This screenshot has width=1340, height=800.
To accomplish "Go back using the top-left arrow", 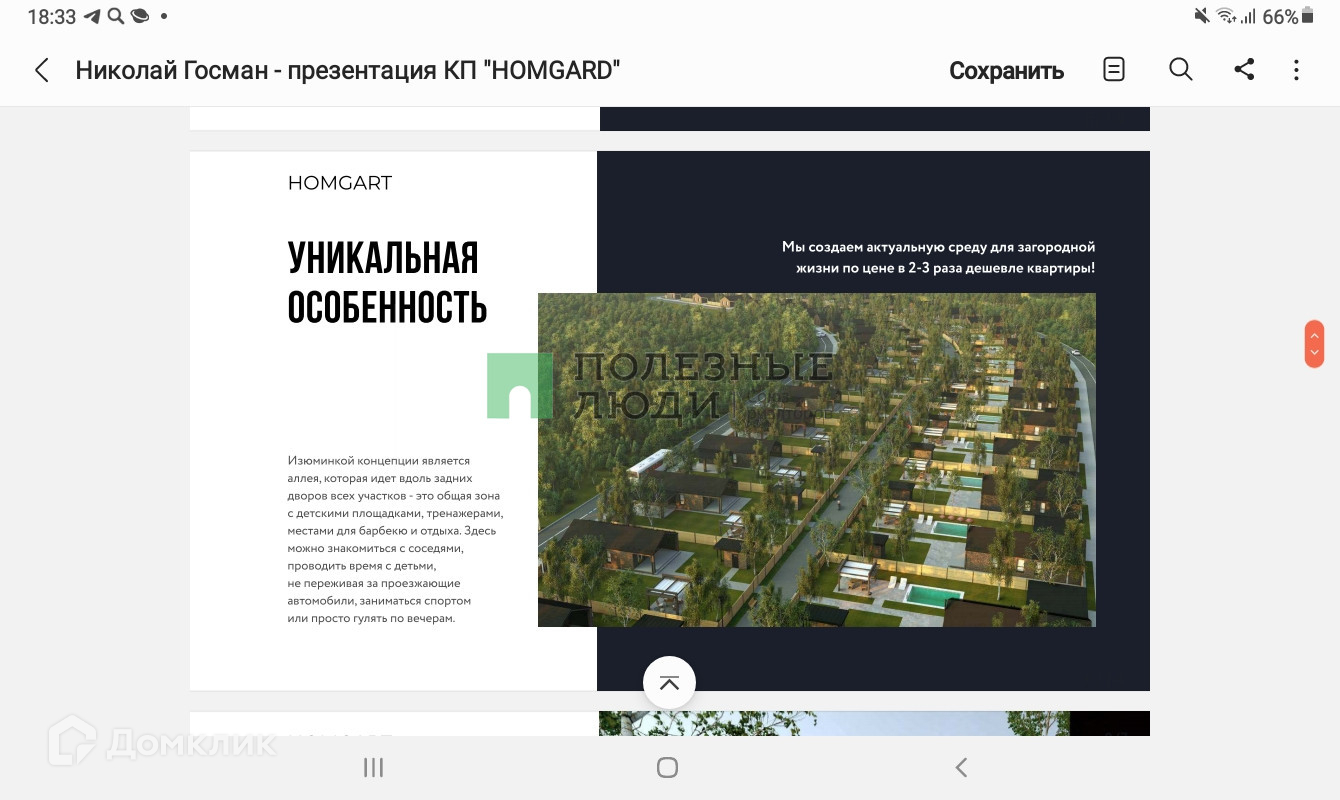I will 42,70.
